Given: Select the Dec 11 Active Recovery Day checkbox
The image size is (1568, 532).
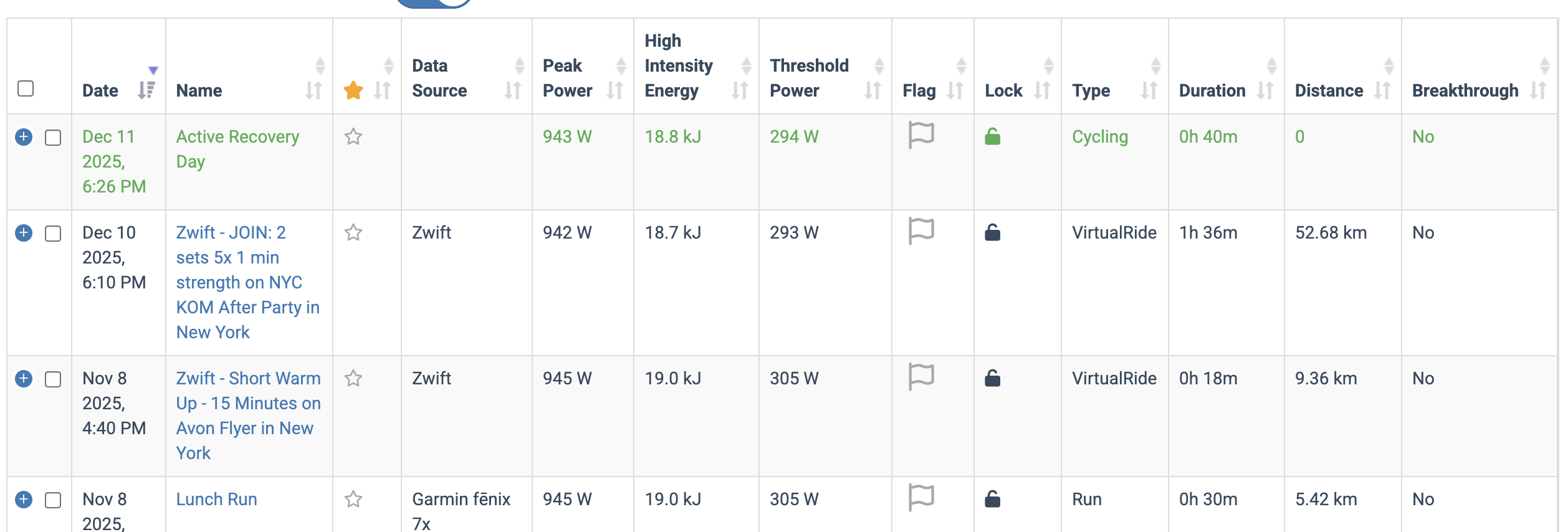Looking at the screenshot, I should [53, 138].
